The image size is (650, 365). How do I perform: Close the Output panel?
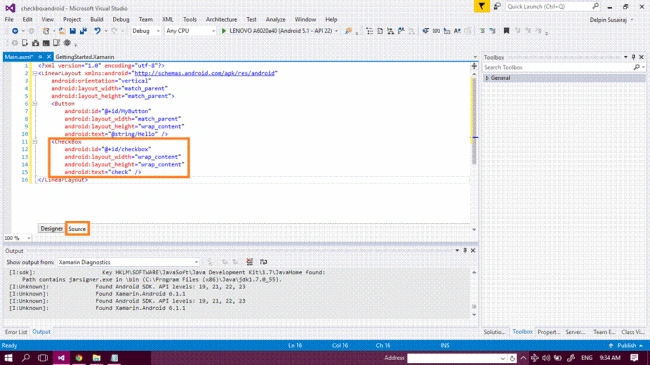point(473,251)
